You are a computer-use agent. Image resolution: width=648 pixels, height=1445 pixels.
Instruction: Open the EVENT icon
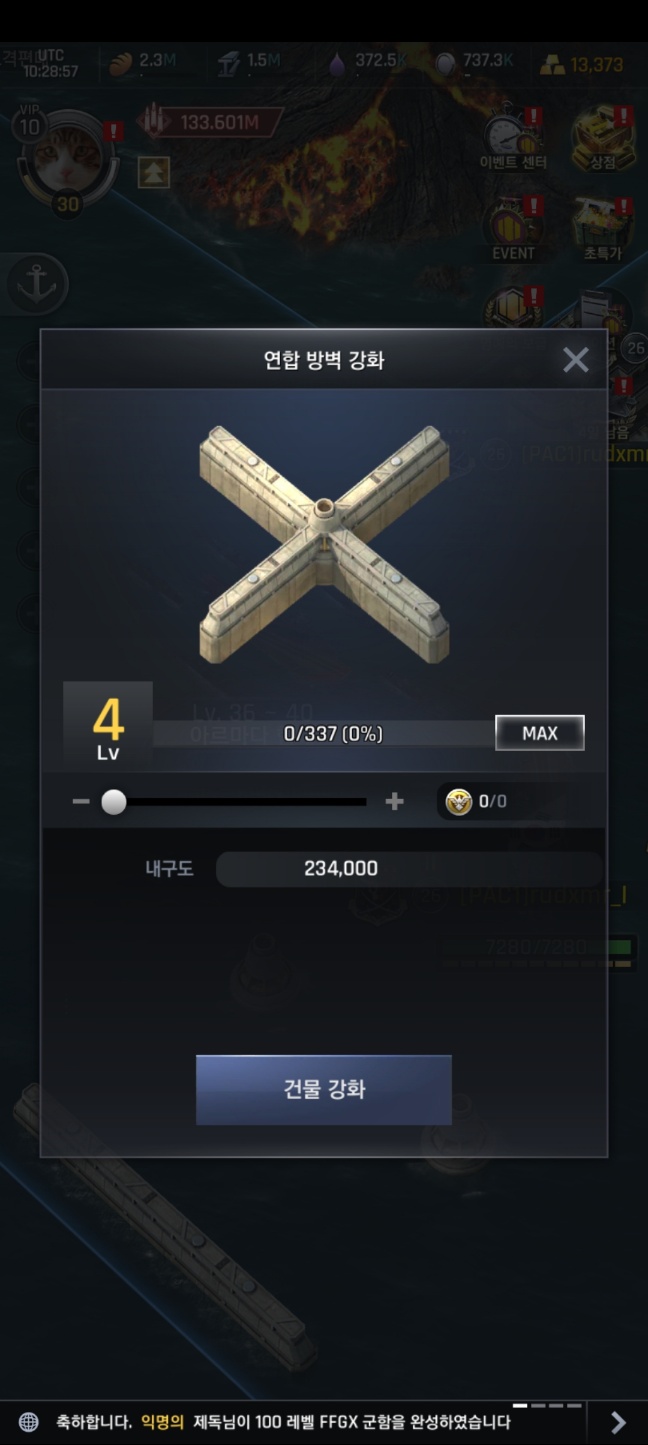coord(513,230)
